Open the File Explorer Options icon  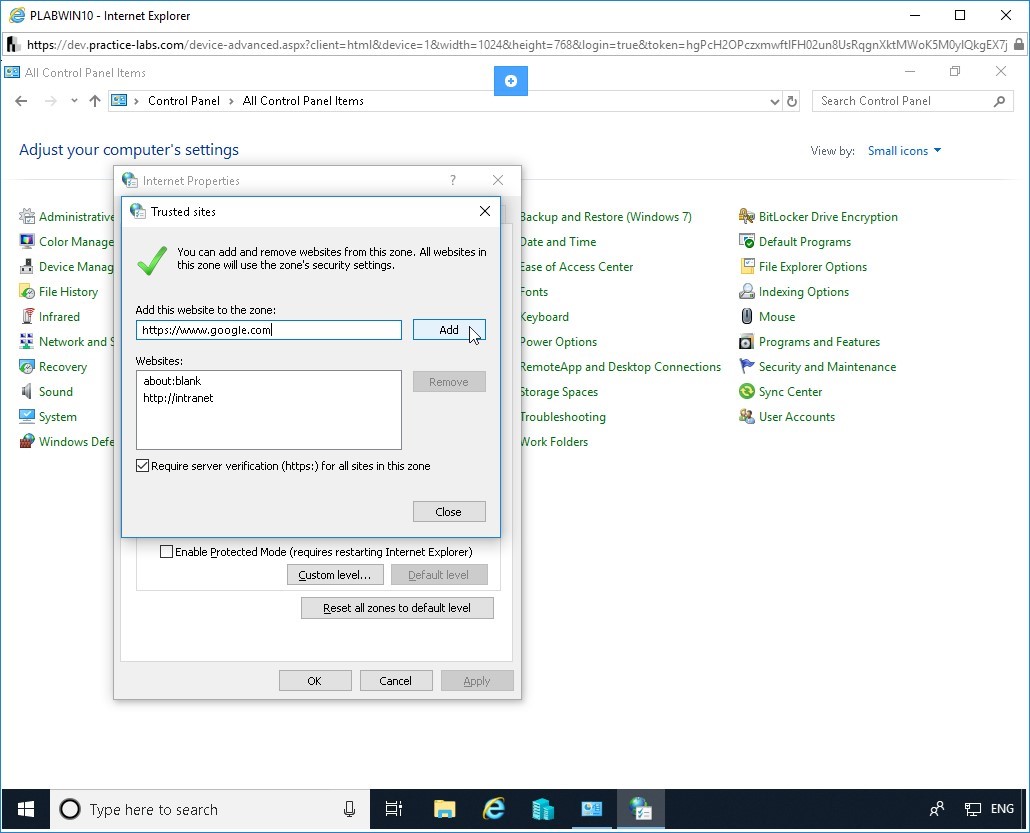[x=747, y=267]
